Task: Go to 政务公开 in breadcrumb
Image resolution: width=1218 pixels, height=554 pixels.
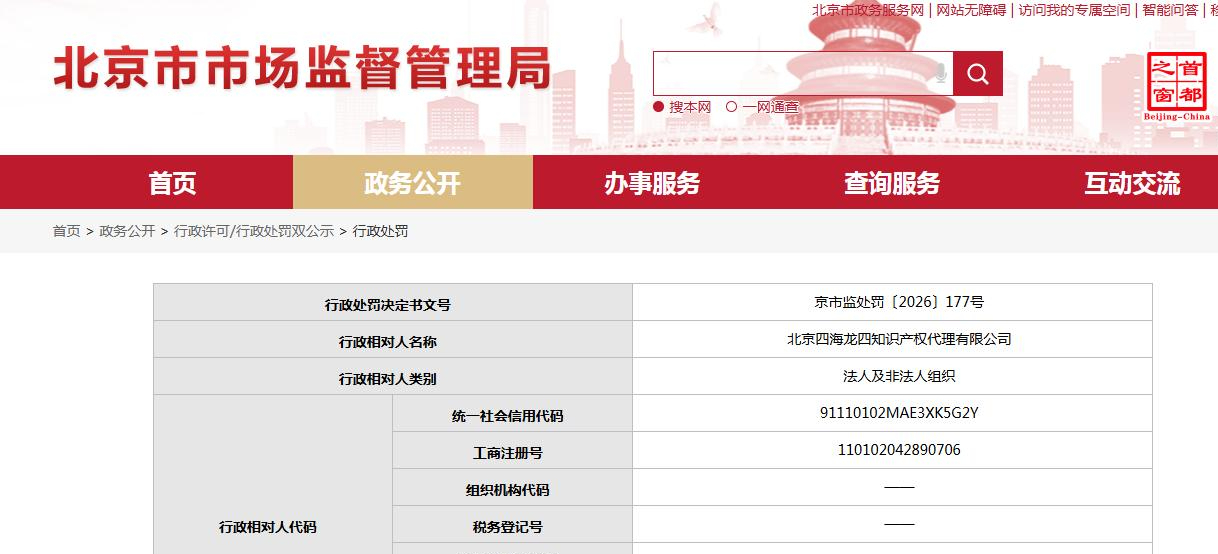Action: click(128, 231)
